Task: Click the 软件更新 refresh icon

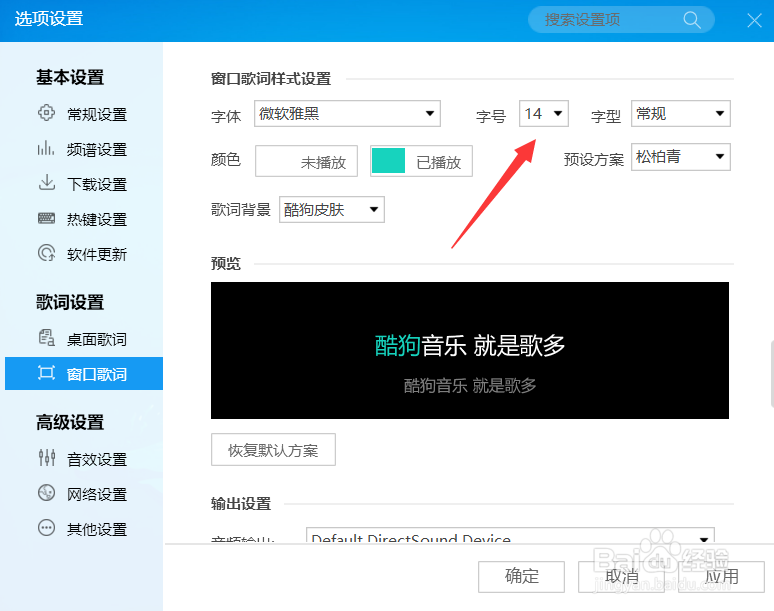Action: [46, 253]
